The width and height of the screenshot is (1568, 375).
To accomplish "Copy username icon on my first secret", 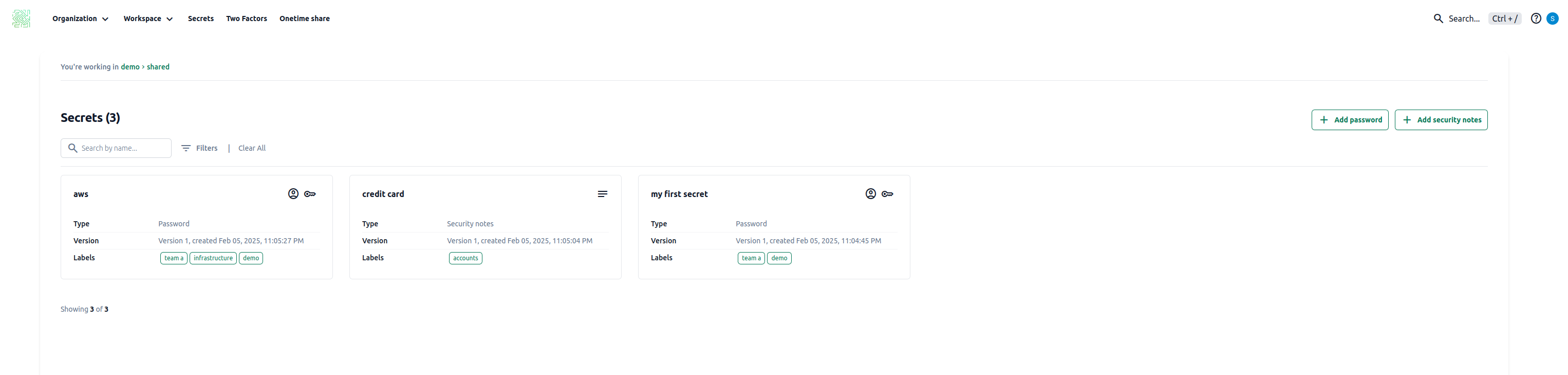I will tap(870, 194).
